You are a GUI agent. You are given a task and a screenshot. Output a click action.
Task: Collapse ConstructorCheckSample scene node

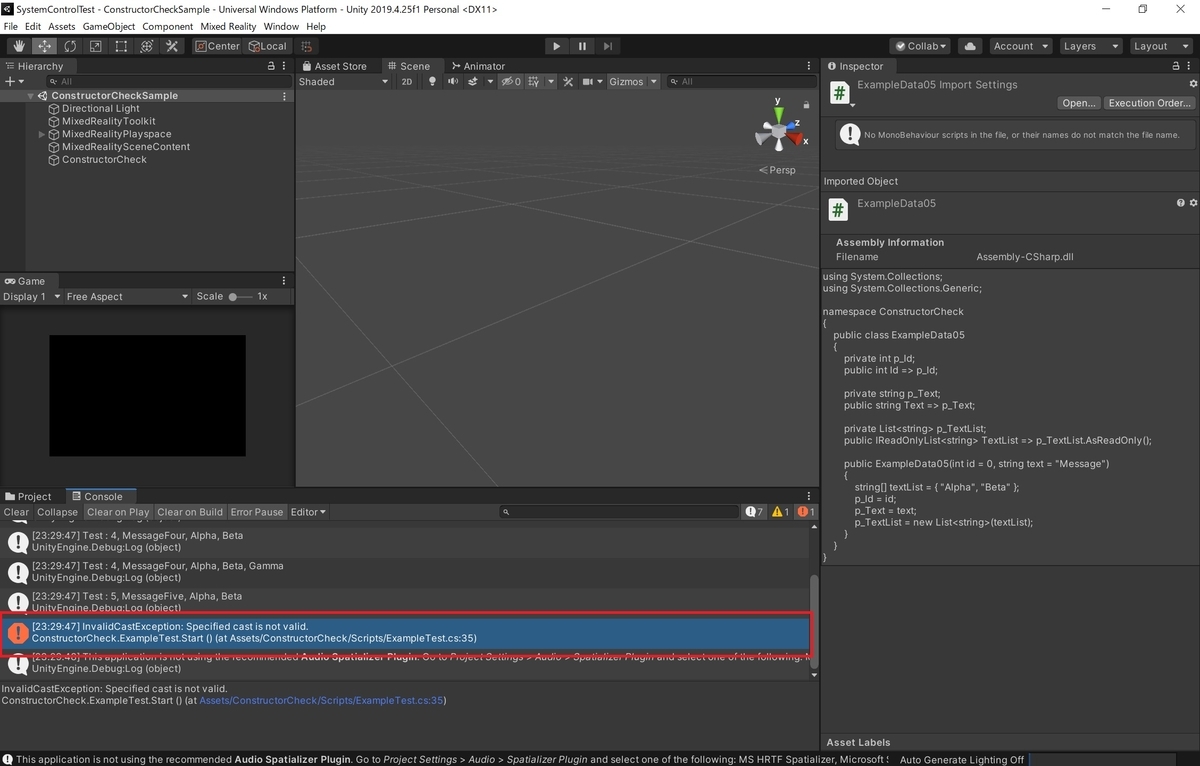tap(30, 96)
